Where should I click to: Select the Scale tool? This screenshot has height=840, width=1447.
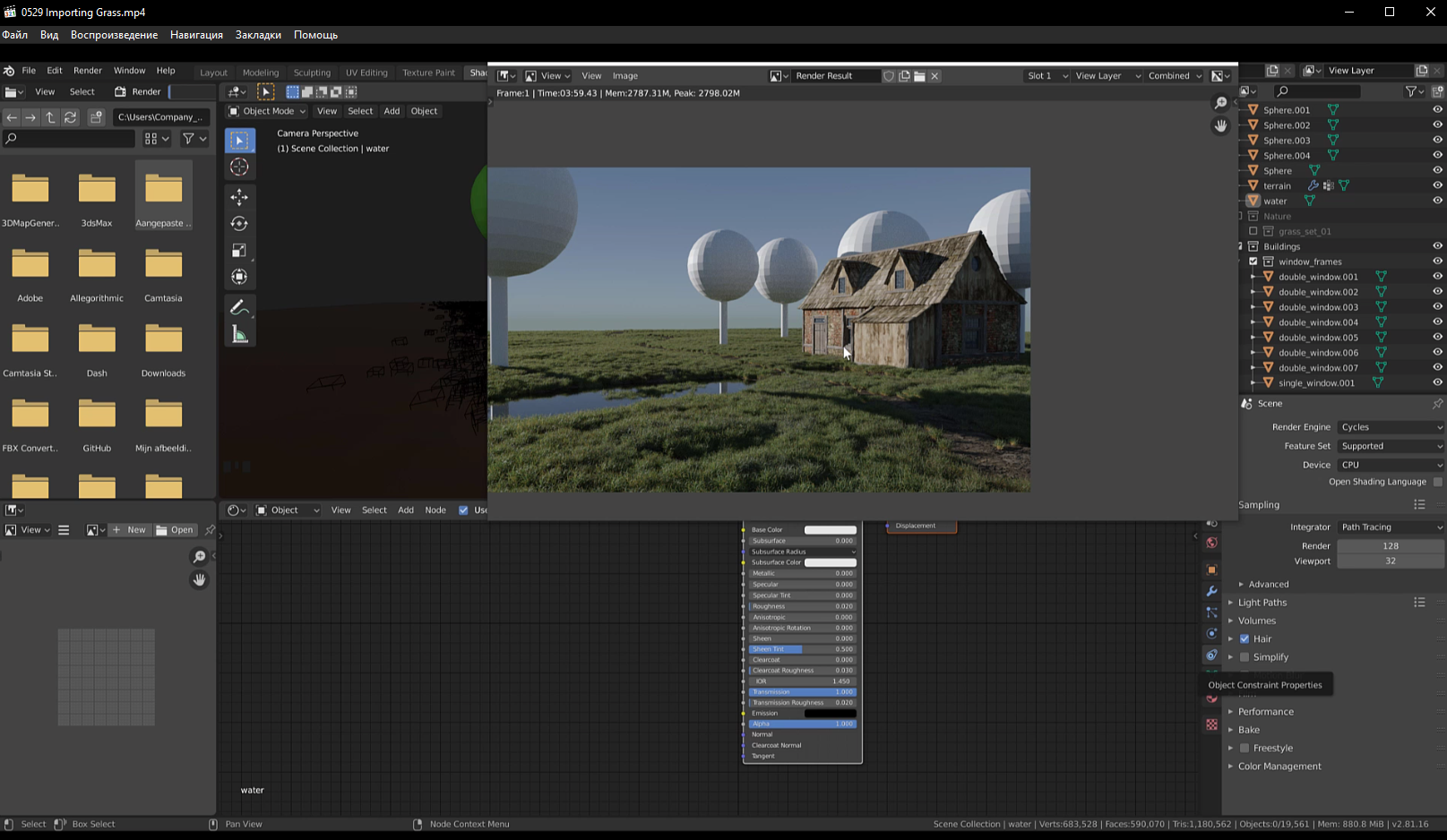pyautogui.click(x=239, y=251)
